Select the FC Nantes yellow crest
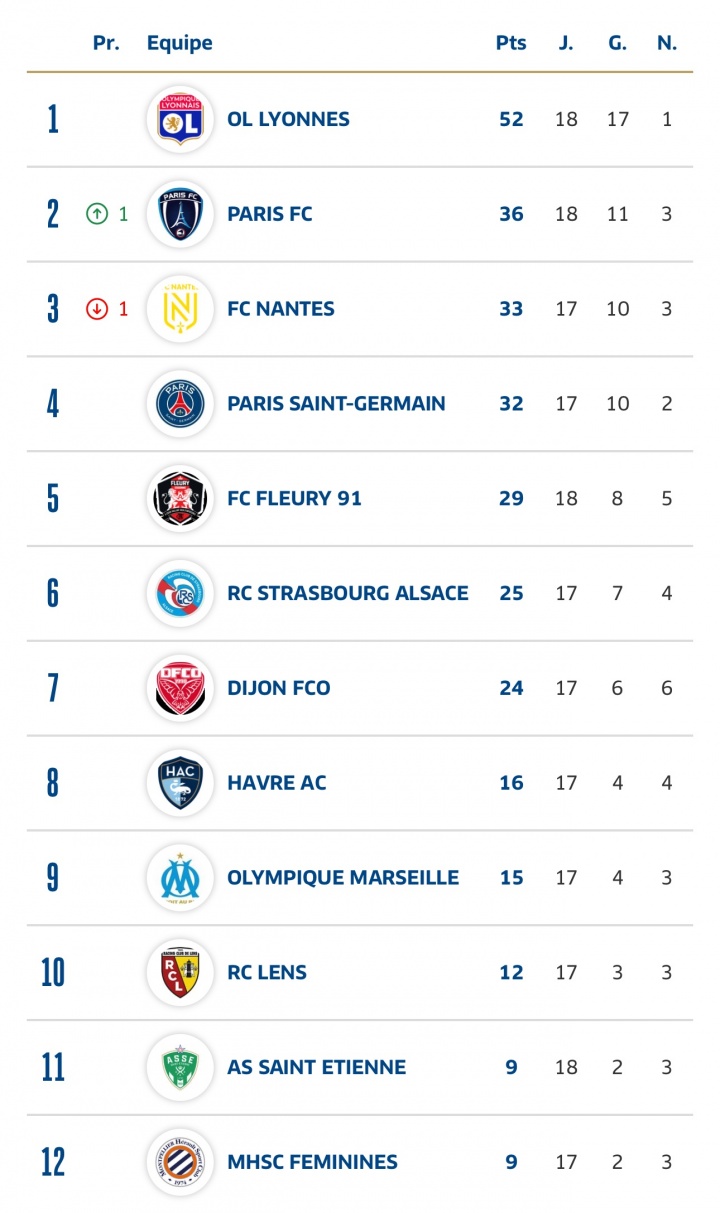Screen dimensions: 720x1213 click(x=180, y=309)
